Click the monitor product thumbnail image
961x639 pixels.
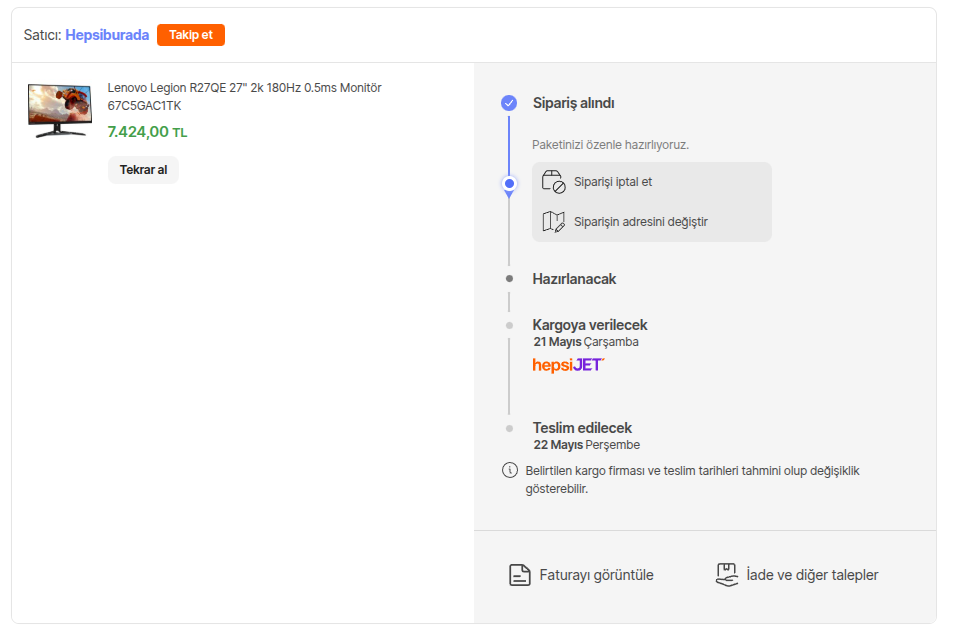[59, 109]
